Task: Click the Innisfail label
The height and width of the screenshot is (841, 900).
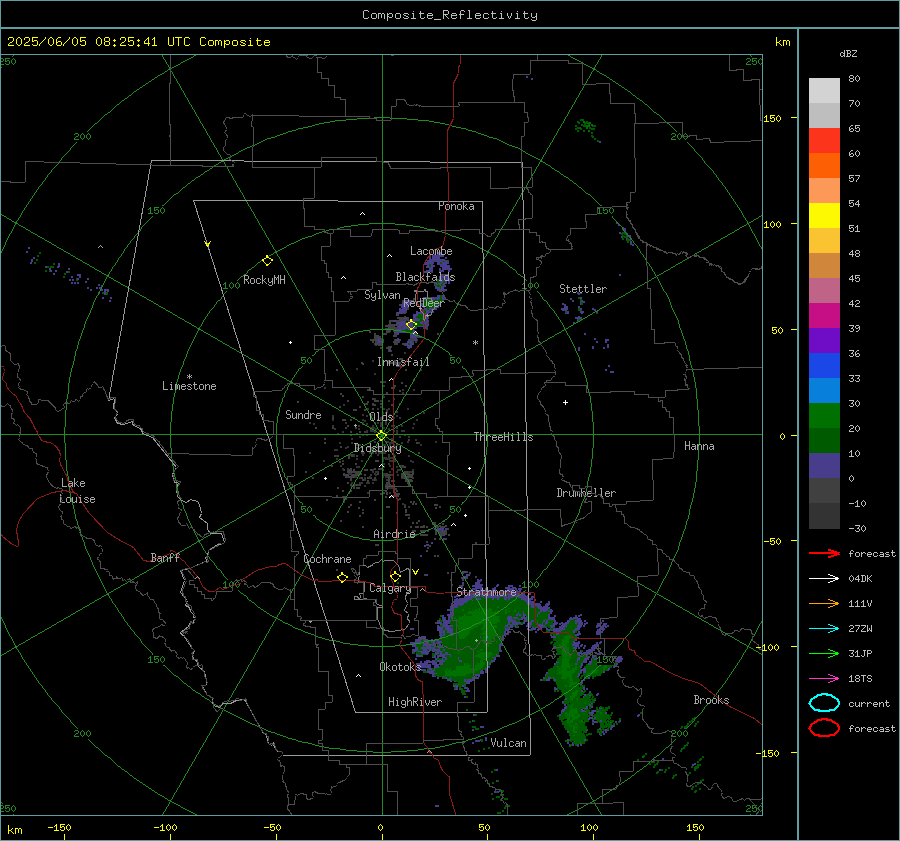Action: coord(403,362)
